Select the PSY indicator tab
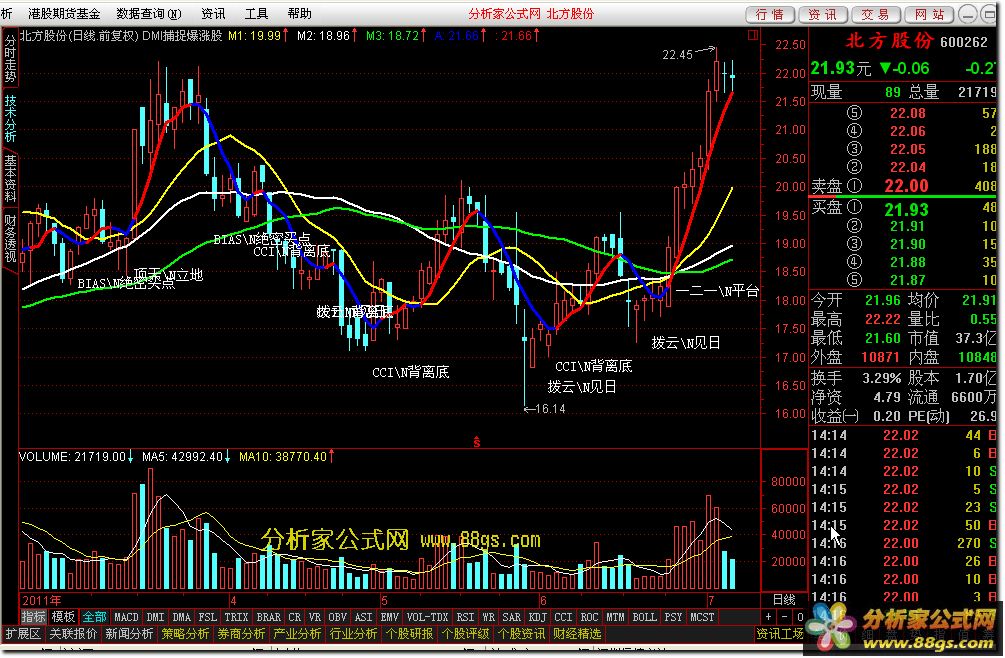The image size is (1005, 658). click(x=674, y=617)
